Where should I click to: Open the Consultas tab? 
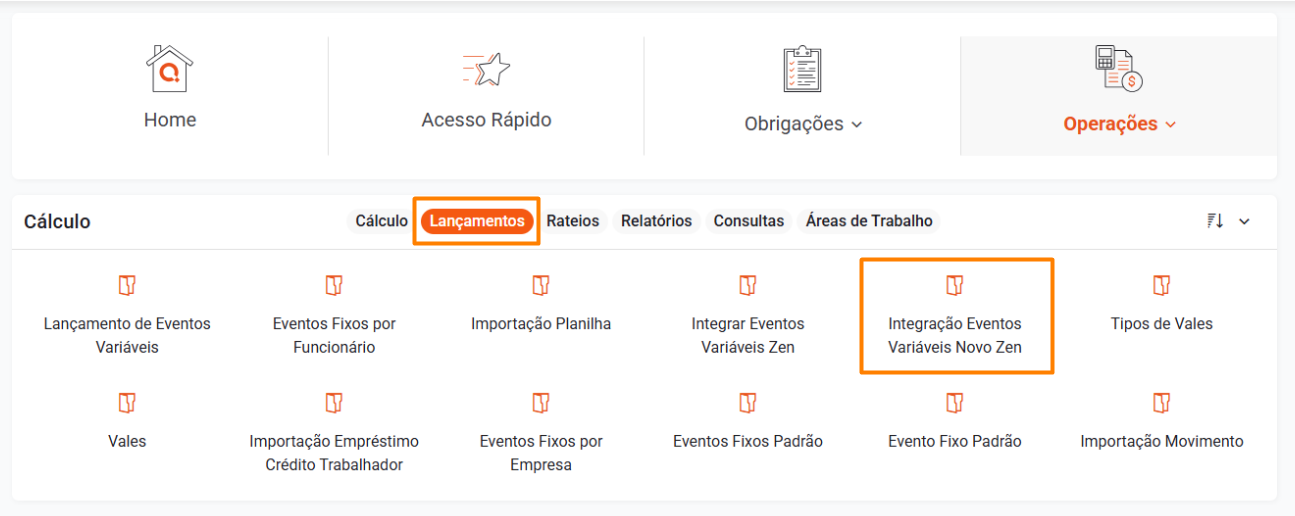[748, 221]
